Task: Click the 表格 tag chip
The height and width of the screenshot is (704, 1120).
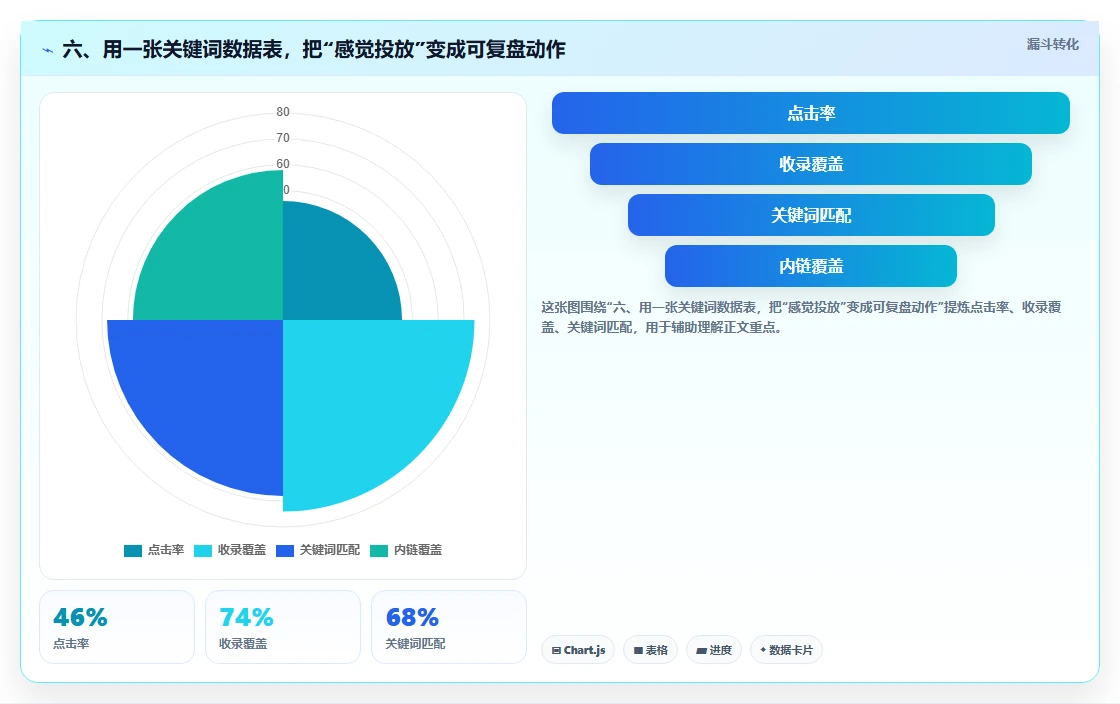Action: [x=650, y=650]
